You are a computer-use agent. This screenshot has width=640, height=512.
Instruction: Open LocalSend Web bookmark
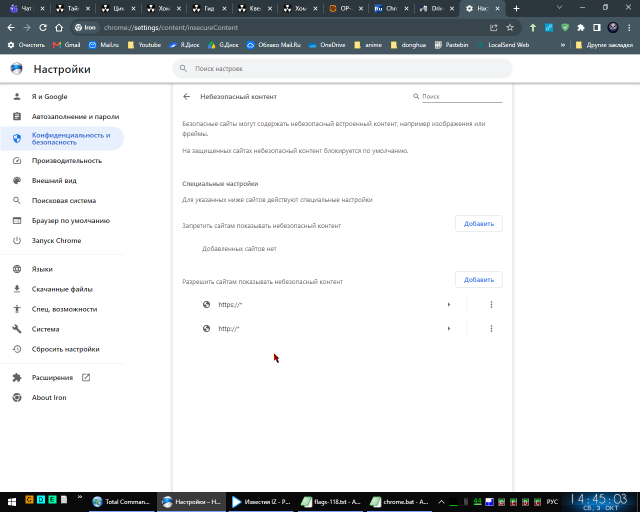(503, 45)
